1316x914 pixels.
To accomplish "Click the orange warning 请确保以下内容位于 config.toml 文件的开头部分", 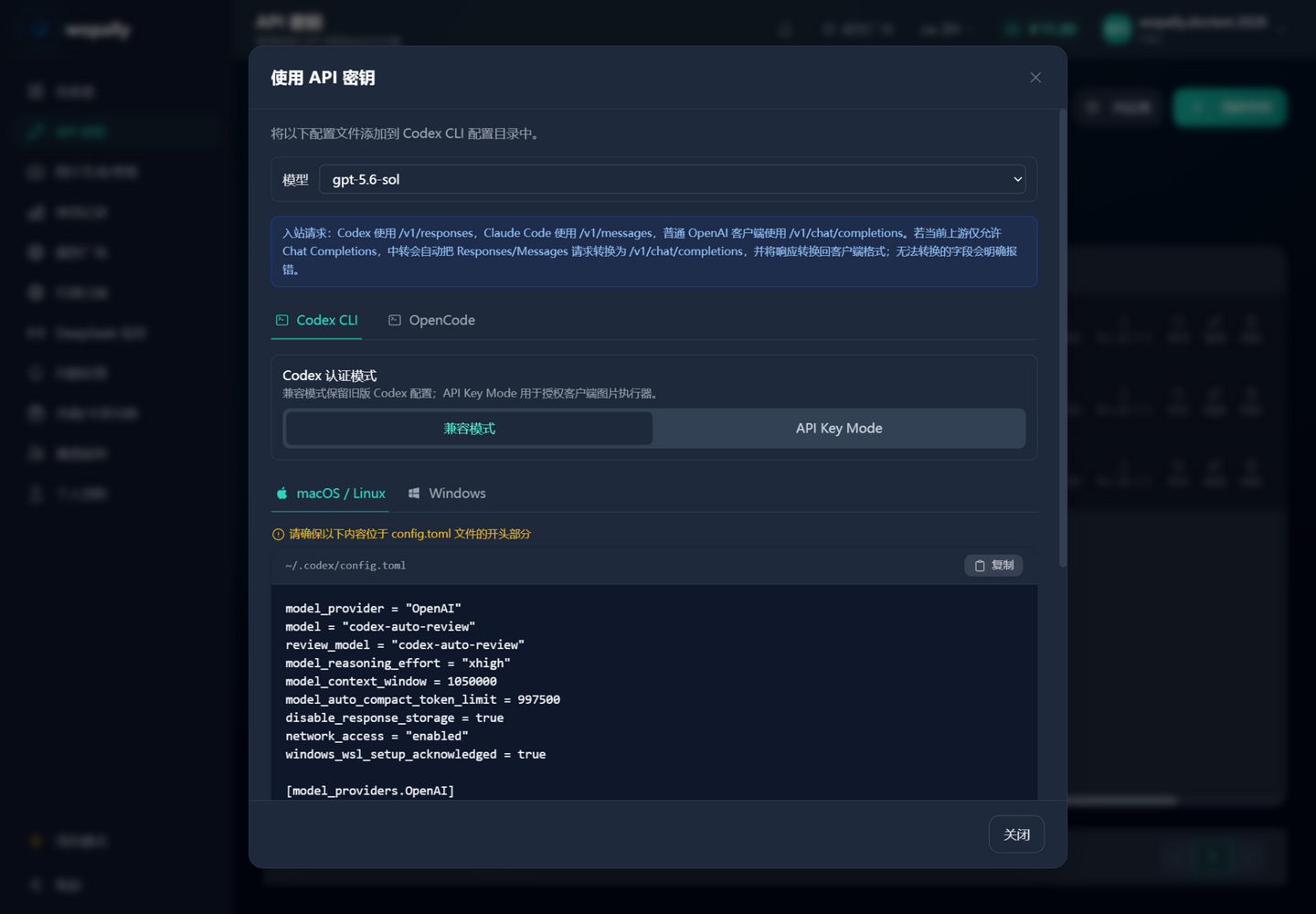I will click(x=409, y=534).
